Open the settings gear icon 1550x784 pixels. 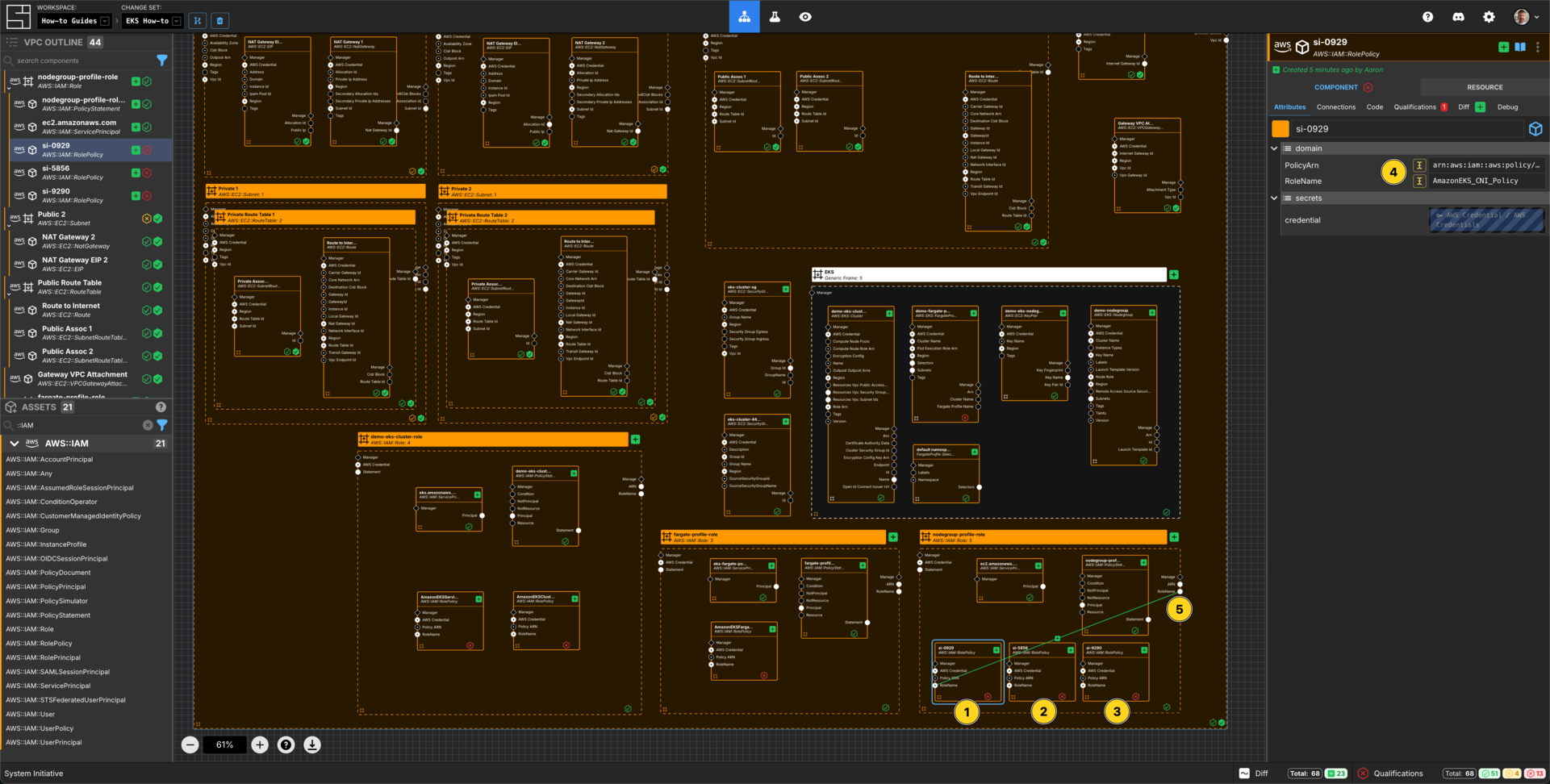point(1489,17)
